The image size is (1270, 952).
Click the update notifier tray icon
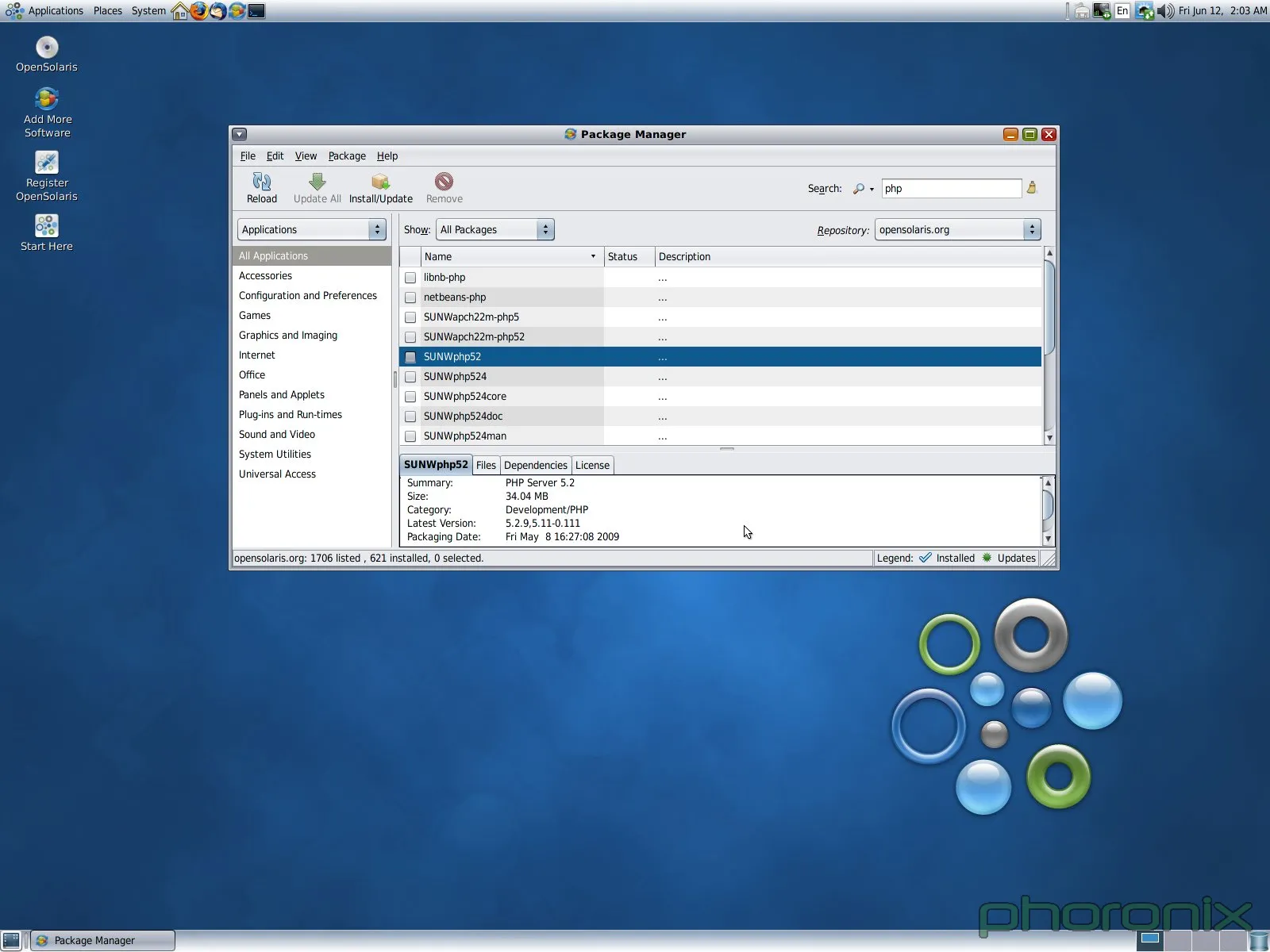pyautogui.click(x=1144, y=11)
